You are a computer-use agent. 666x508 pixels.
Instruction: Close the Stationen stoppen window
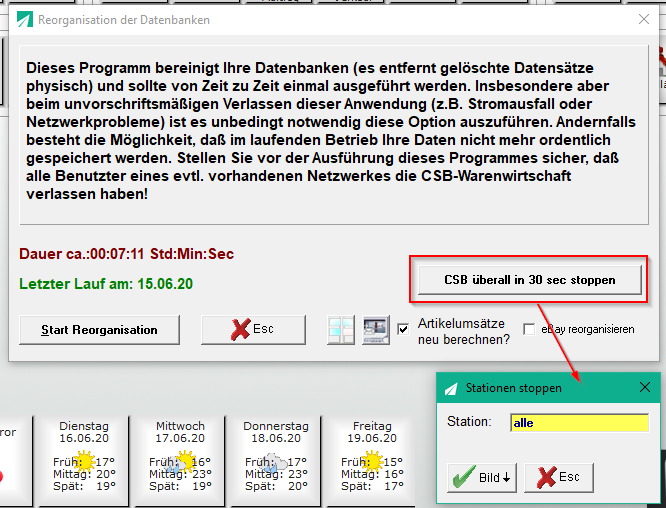[x=645, y=387]
